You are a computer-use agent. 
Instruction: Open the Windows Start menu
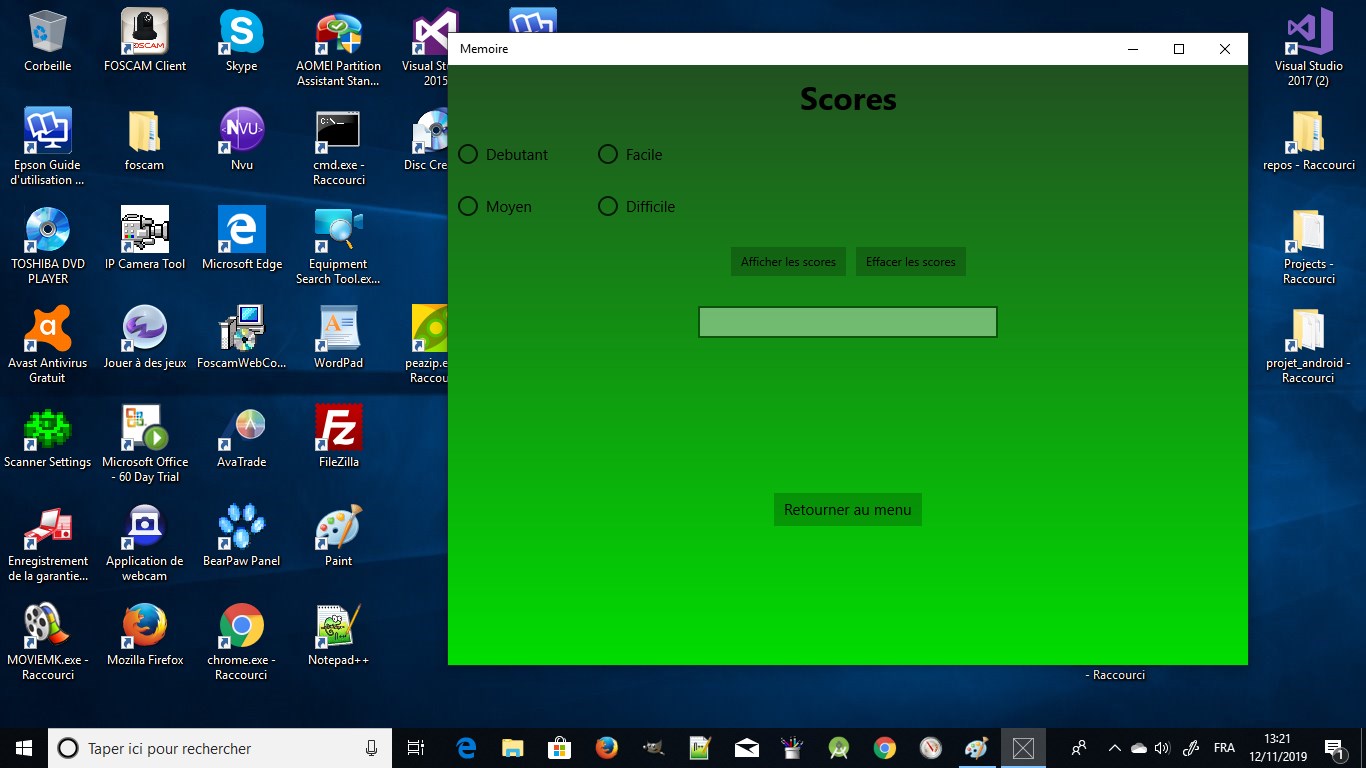pos(24,748)
